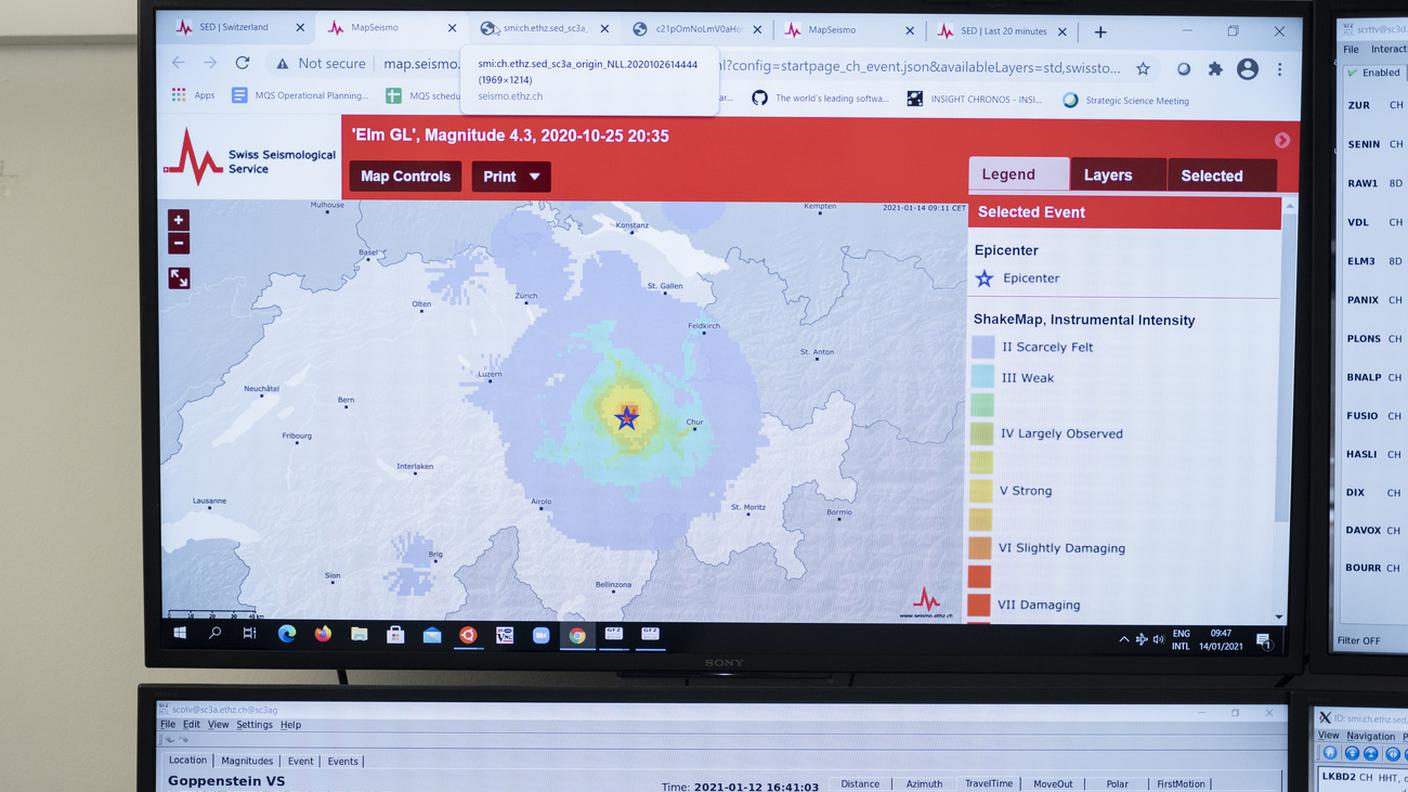Click the 'V Strong' color swatch

(981, 491)
